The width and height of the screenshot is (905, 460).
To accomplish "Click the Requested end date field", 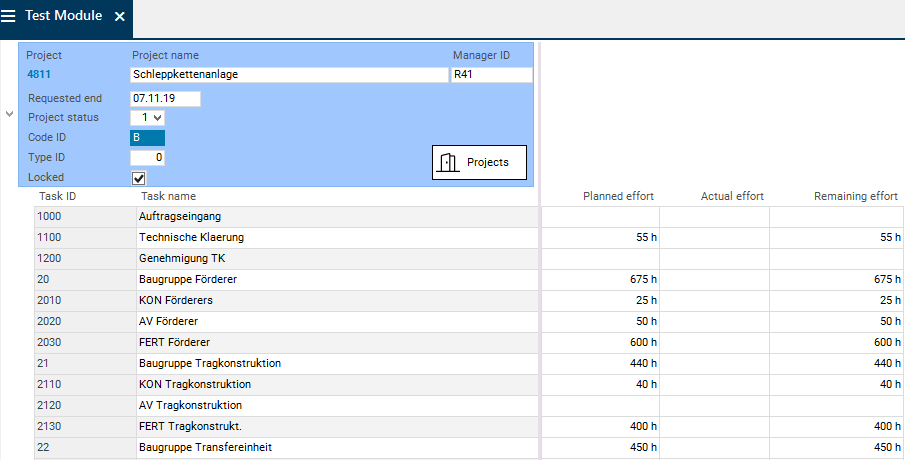I will coord(165,99).
